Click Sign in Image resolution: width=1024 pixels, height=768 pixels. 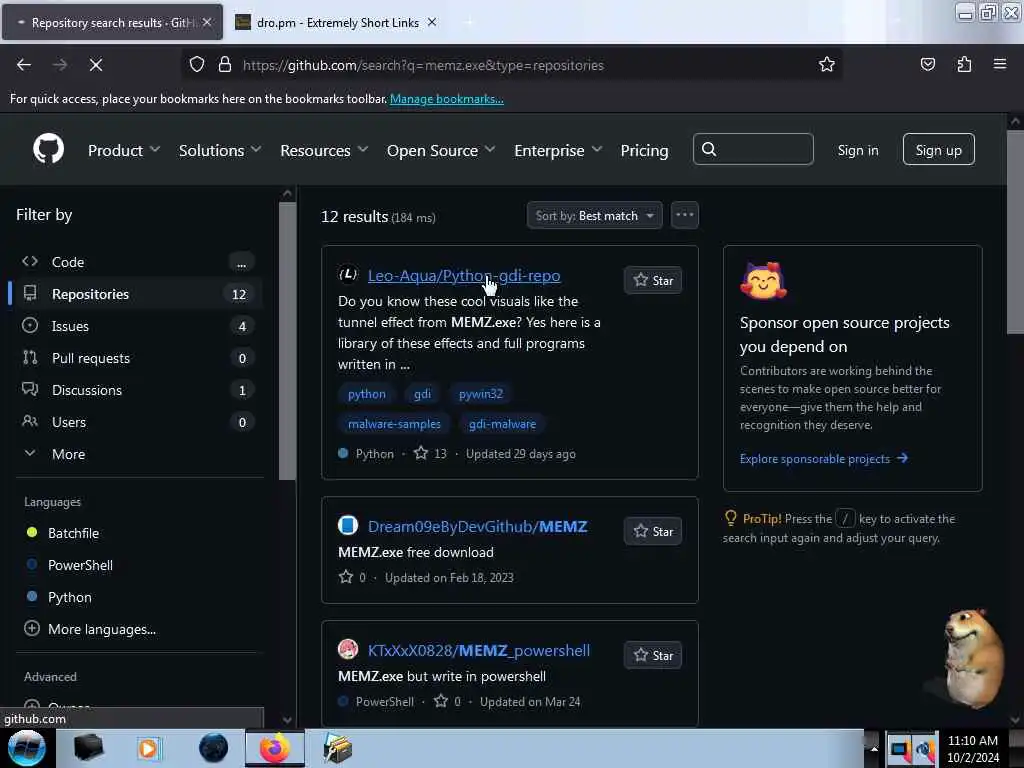pos(857,150)
